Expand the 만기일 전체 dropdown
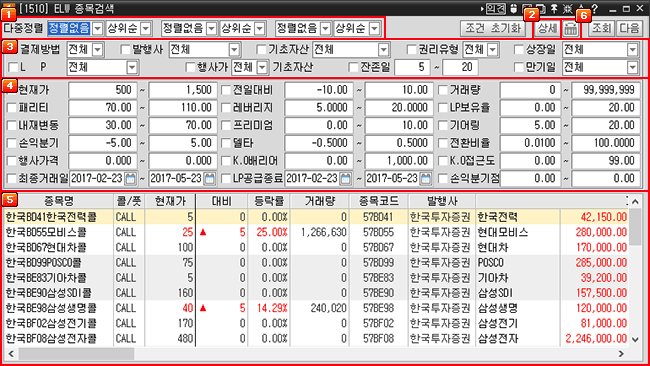The image size is (650, 366). click(632, 67)
